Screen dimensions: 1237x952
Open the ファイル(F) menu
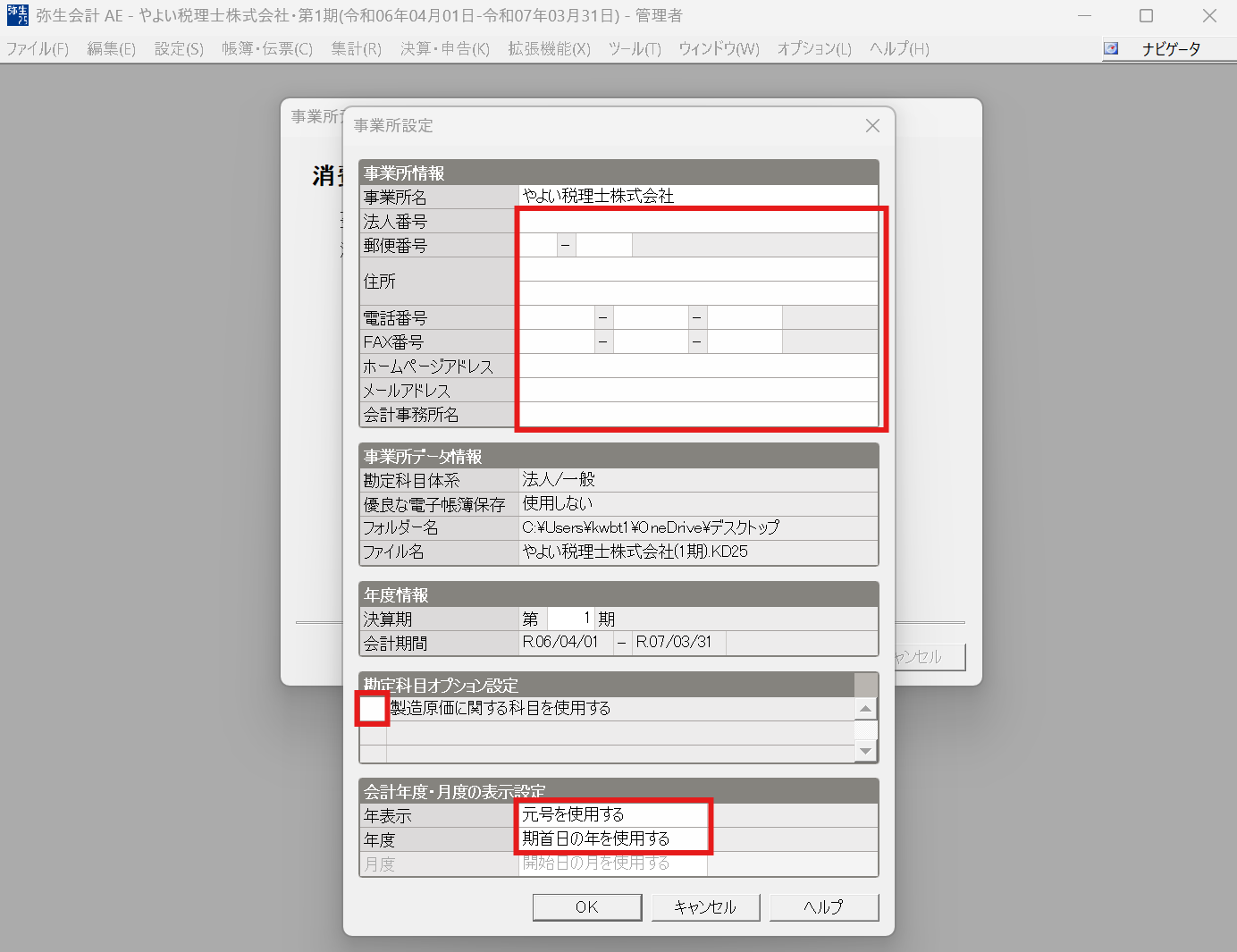[x=38, y=49]
